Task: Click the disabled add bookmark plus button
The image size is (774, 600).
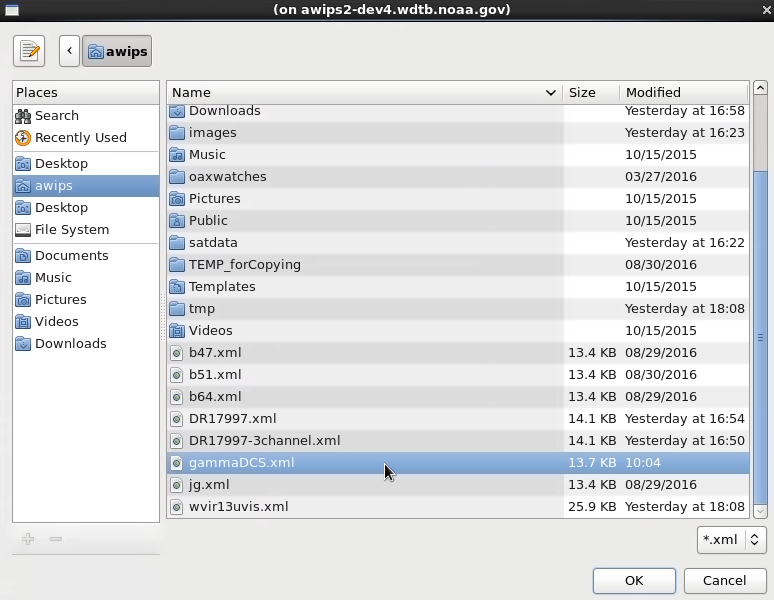Action: [28, 539]
